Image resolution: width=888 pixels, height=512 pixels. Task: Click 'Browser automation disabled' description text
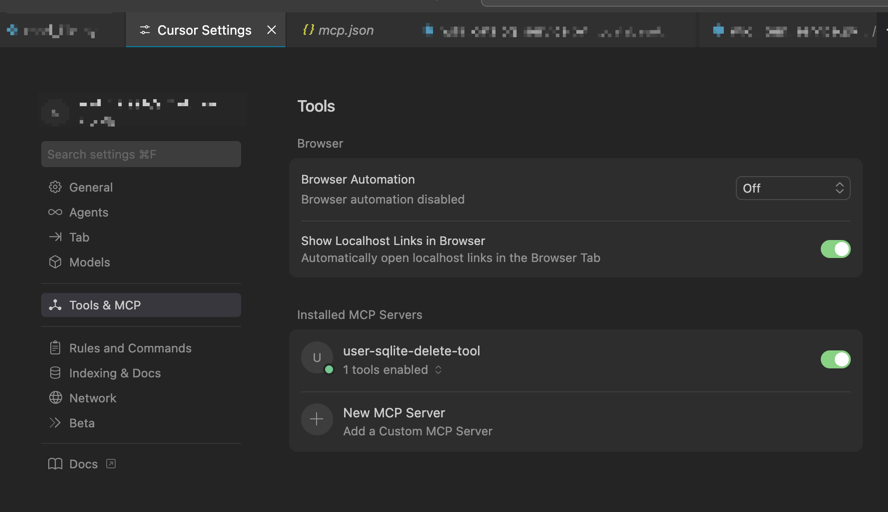(x=383, y=199)
